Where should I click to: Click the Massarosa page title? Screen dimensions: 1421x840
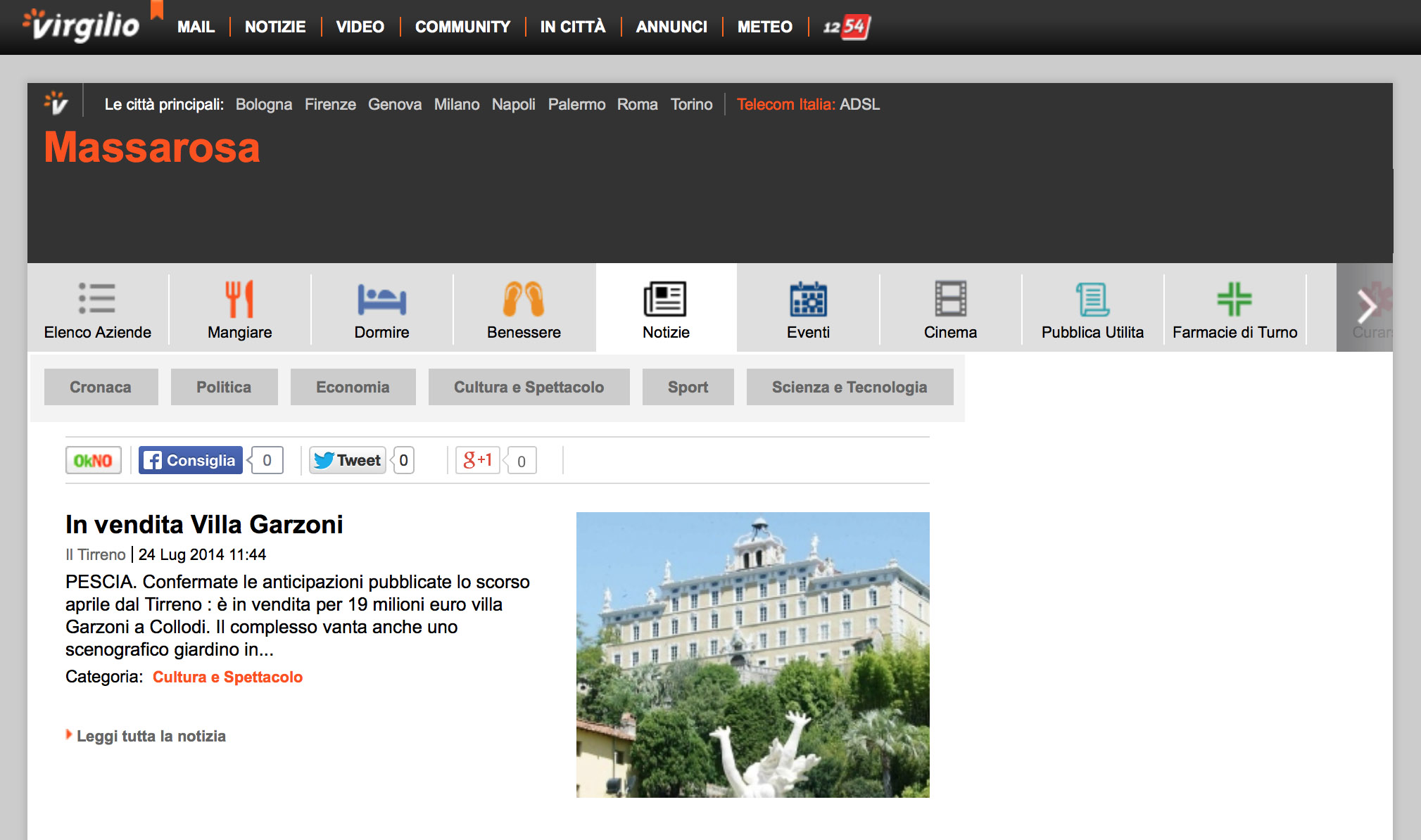(x=152, y=147)
